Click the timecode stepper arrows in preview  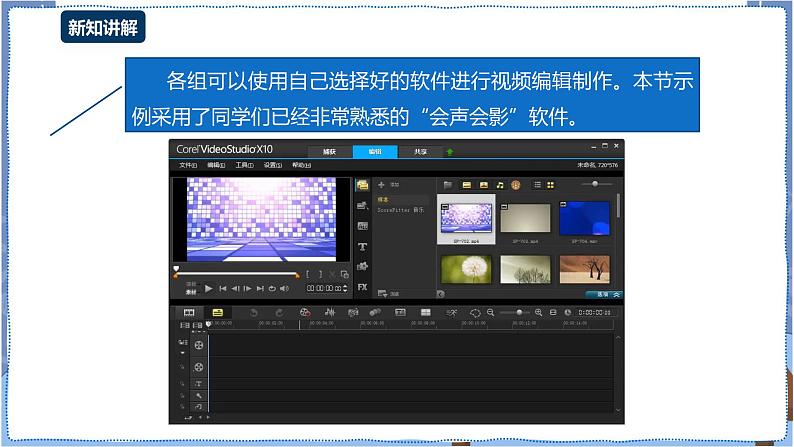pyautogui.click(x=345, y=288)
